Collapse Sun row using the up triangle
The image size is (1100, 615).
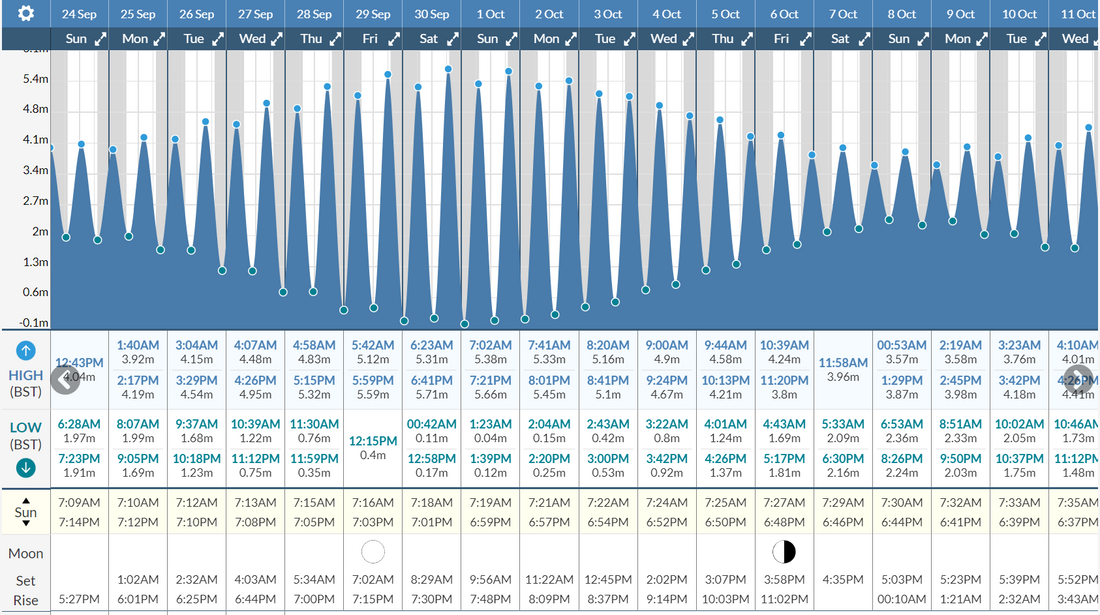[x=26, y=499]
